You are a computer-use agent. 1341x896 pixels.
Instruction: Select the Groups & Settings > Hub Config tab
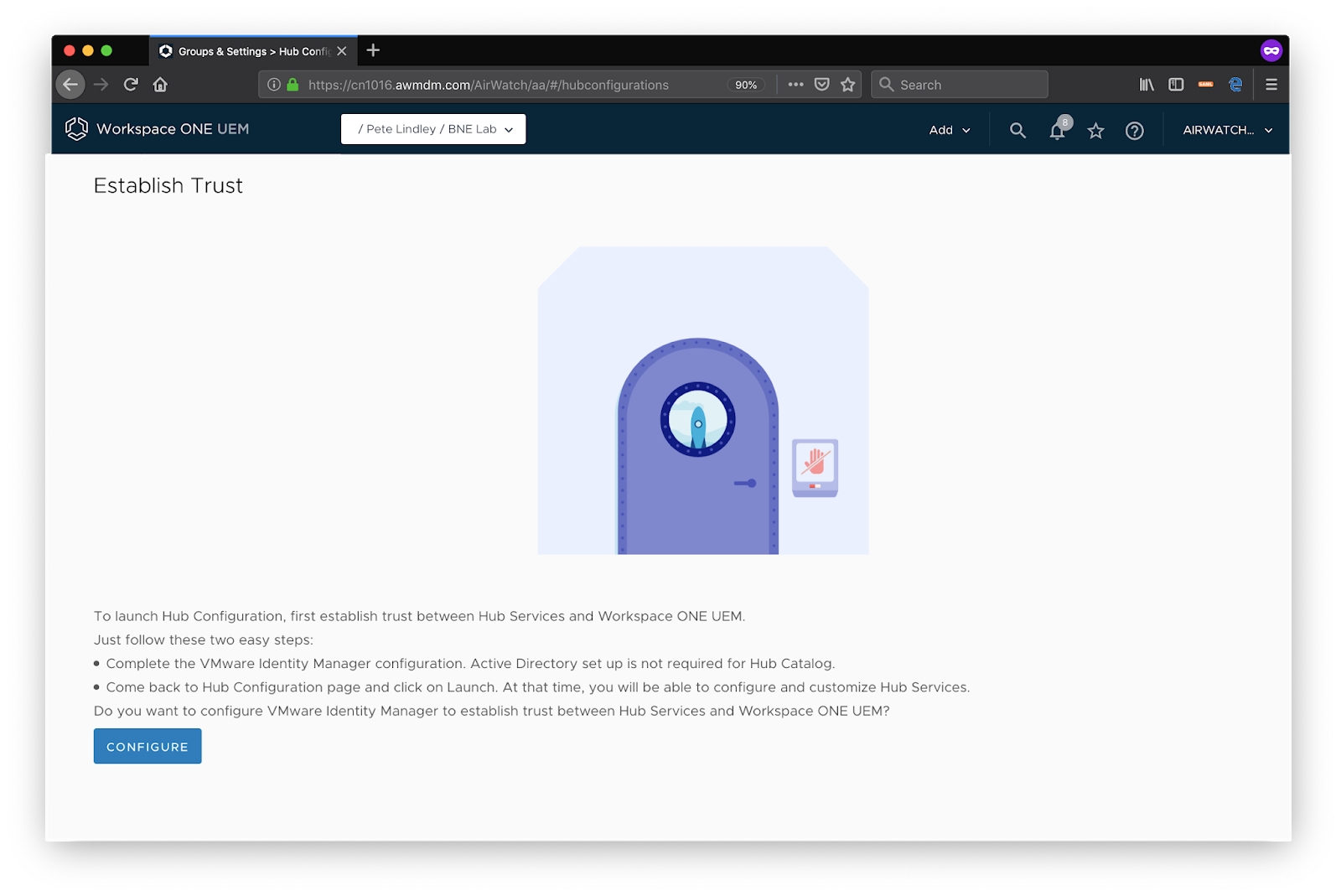(253, 51)
